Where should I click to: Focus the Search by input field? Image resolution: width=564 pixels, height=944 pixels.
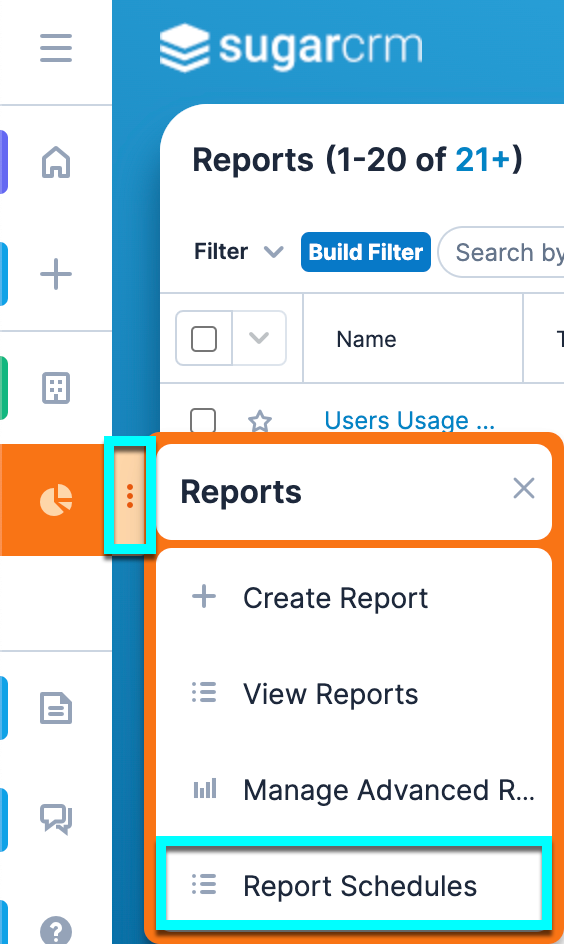[x=501, y=252]
